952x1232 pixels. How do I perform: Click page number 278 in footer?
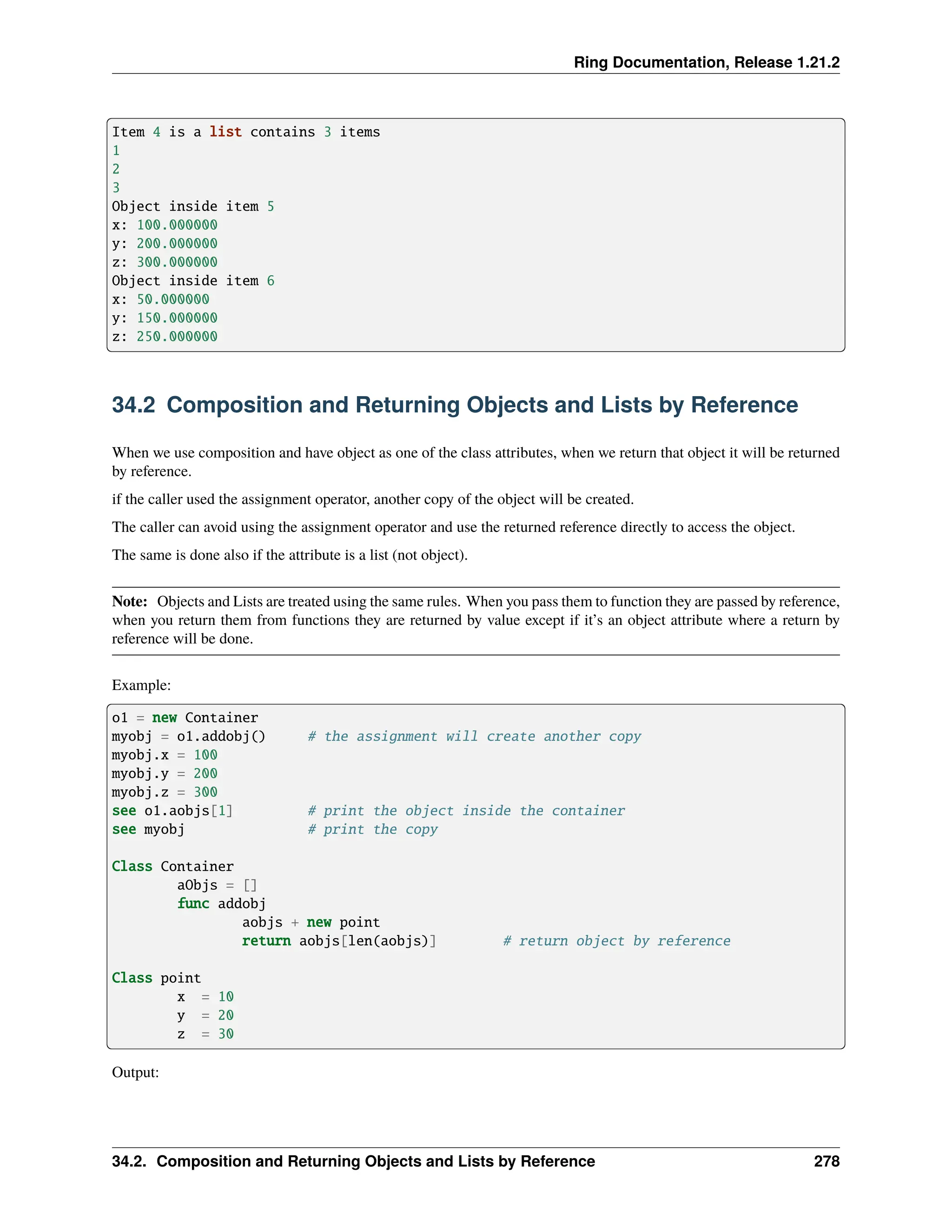[x=826, y=1161]
